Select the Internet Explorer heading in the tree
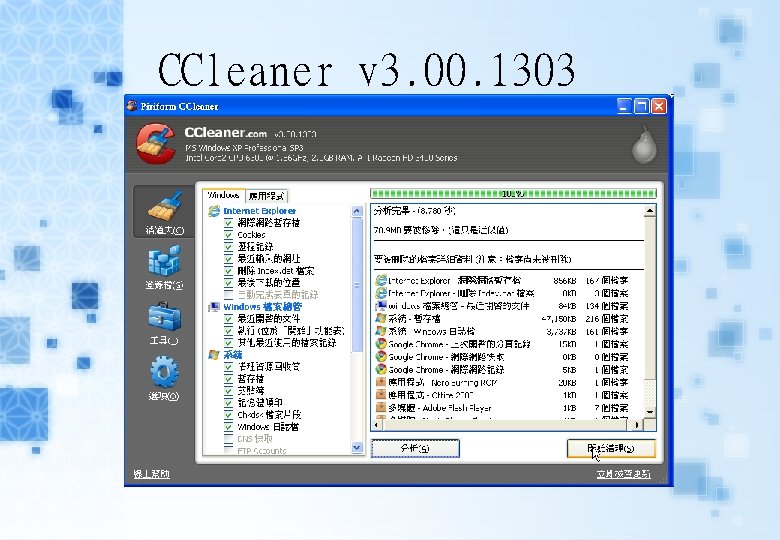780x540 pixels. tap(259, 211)
